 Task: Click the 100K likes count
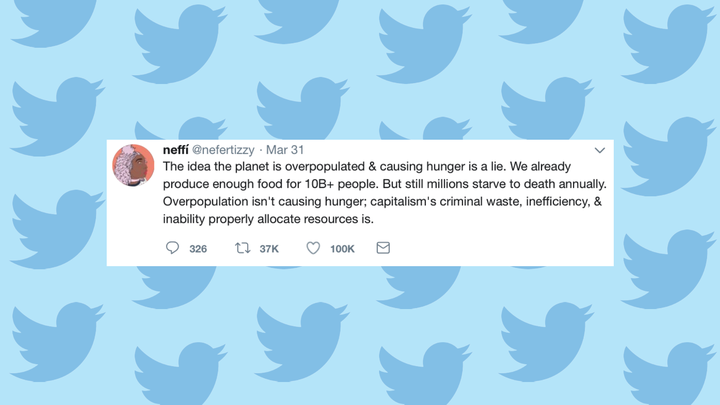click(x=342, y=249)
